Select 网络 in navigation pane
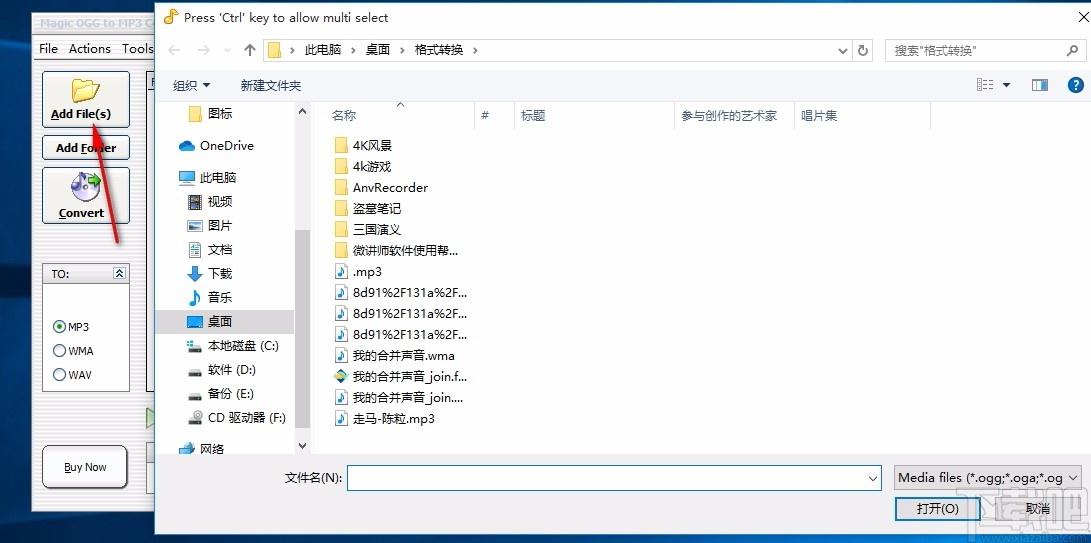Image resolution: width=1091 pixels, height=543 pixels. 202,448
